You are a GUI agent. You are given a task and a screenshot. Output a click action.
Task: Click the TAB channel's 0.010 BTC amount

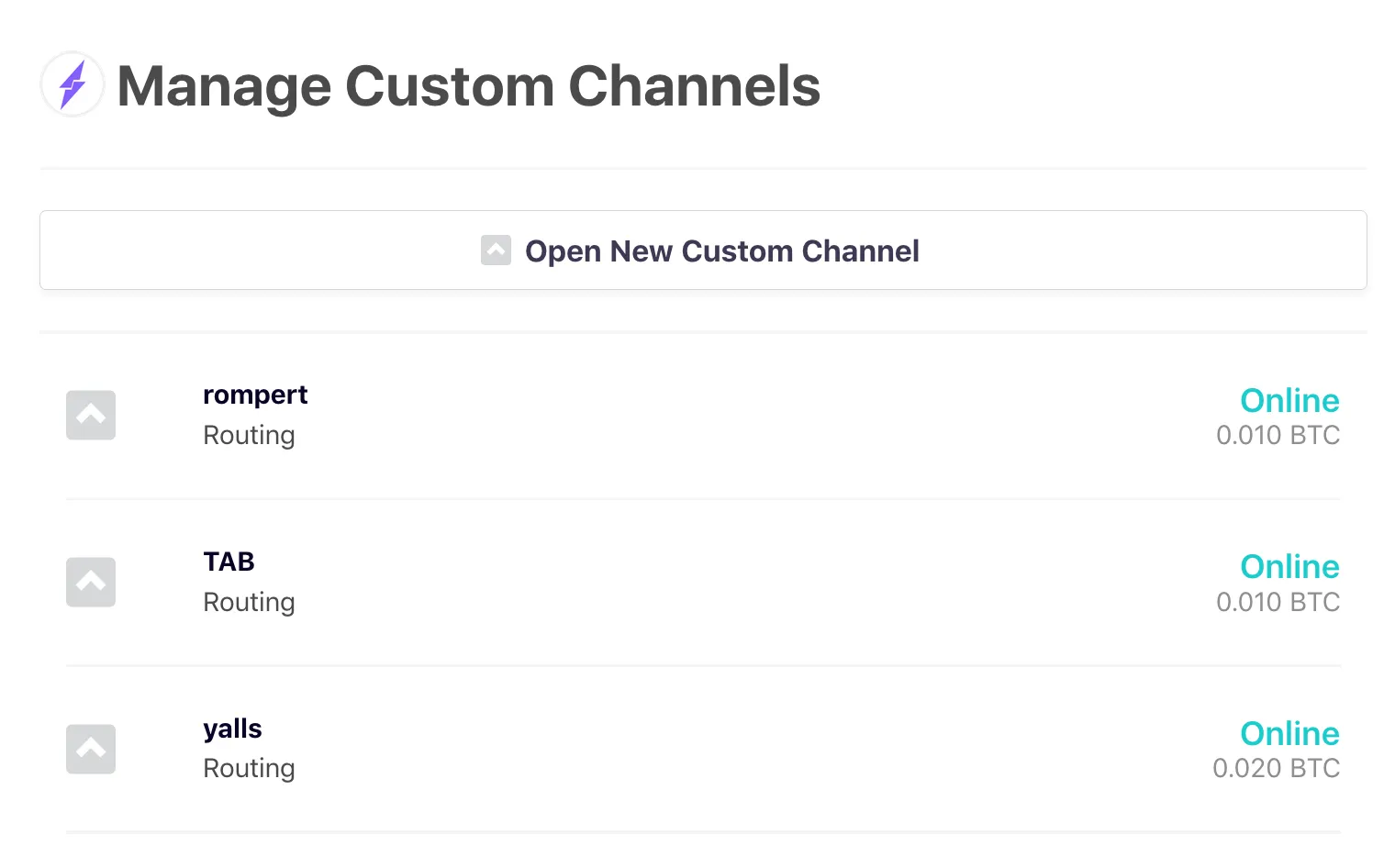tap(1278, 602)
